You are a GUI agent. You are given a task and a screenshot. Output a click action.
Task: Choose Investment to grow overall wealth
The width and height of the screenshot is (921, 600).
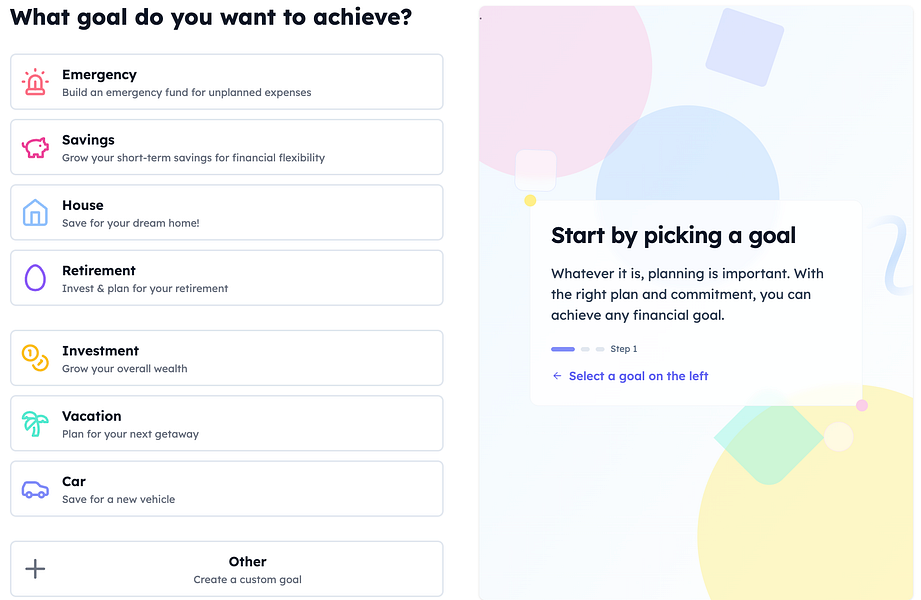(227, 358)
